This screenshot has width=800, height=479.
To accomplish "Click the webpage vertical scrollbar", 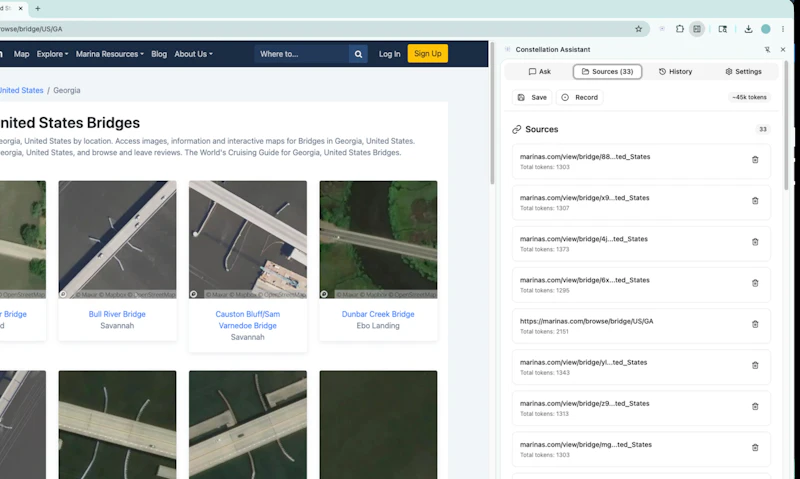I will 492,114.
